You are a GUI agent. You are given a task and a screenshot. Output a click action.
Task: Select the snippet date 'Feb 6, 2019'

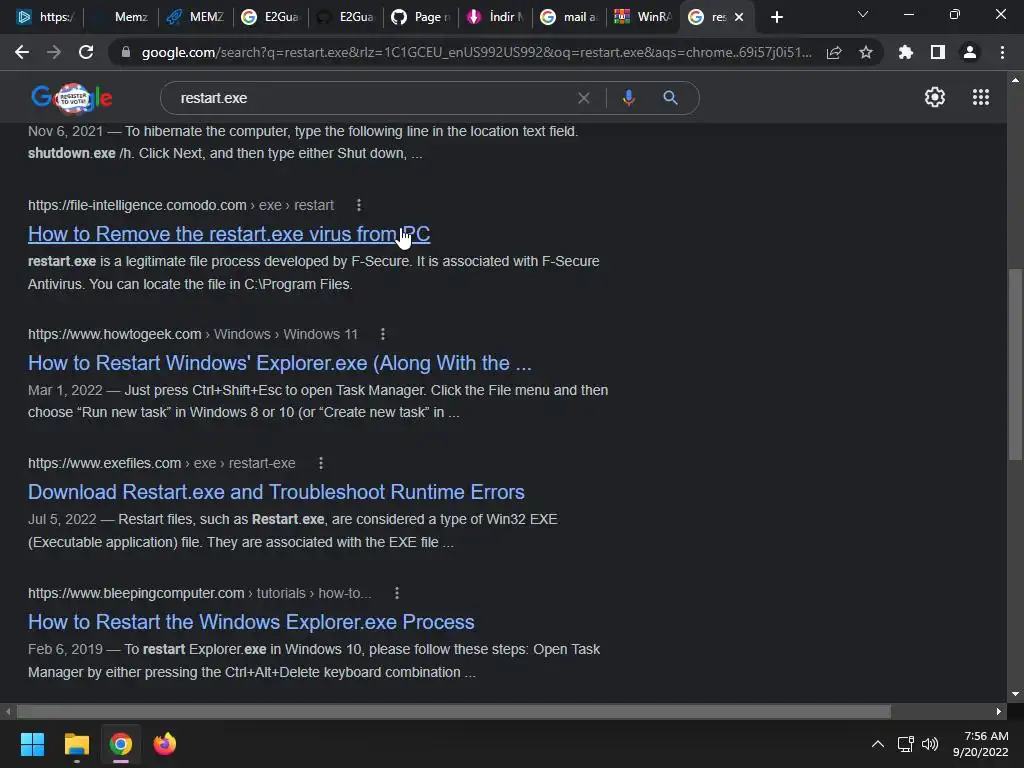pyautogui.click(x=65, y=649)
